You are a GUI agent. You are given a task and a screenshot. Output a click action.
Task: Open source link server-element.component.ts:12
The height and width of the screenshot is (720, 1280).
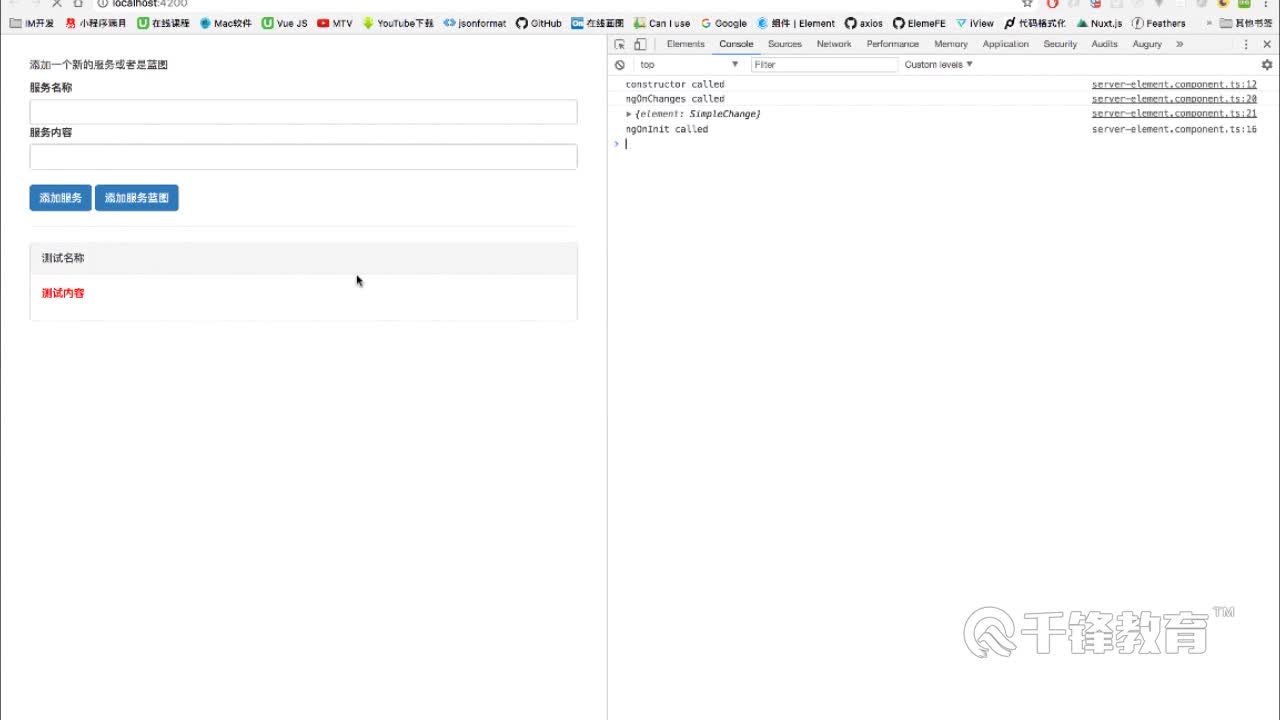click(1174, 84)
